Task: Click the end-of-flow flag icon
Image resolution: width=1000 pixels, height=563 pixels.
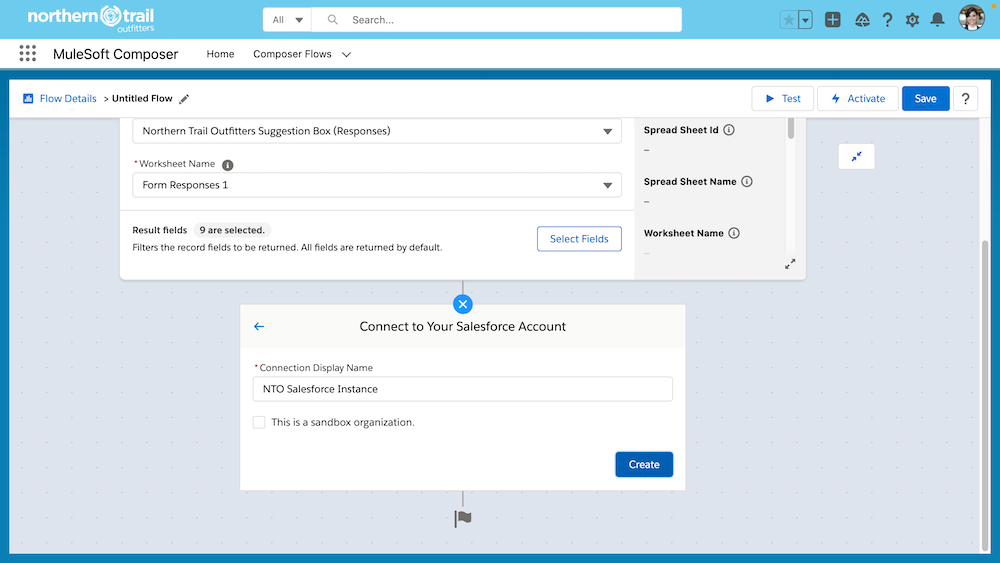Action: coord(463,518)
